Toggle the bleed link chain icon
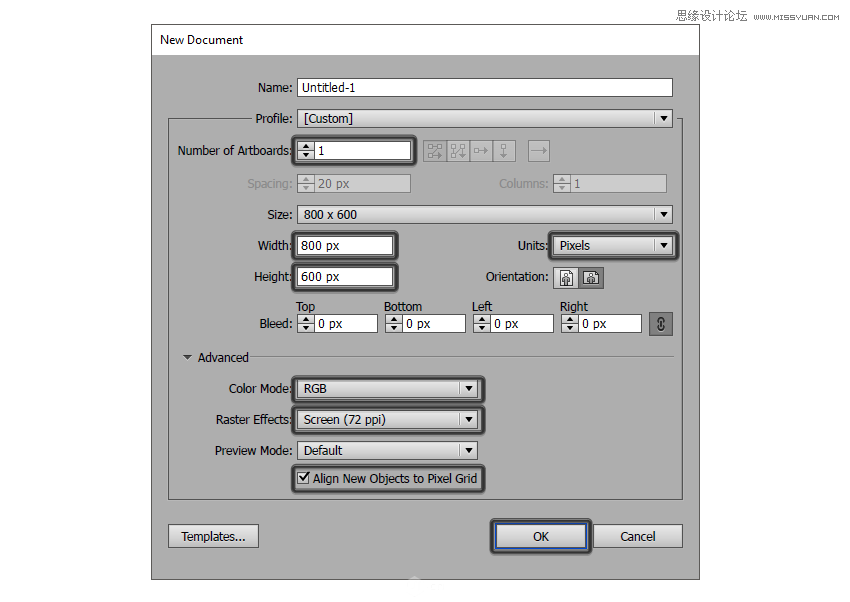Image resolution: width=850 pixels, height=602 pixels. [660, 324]
